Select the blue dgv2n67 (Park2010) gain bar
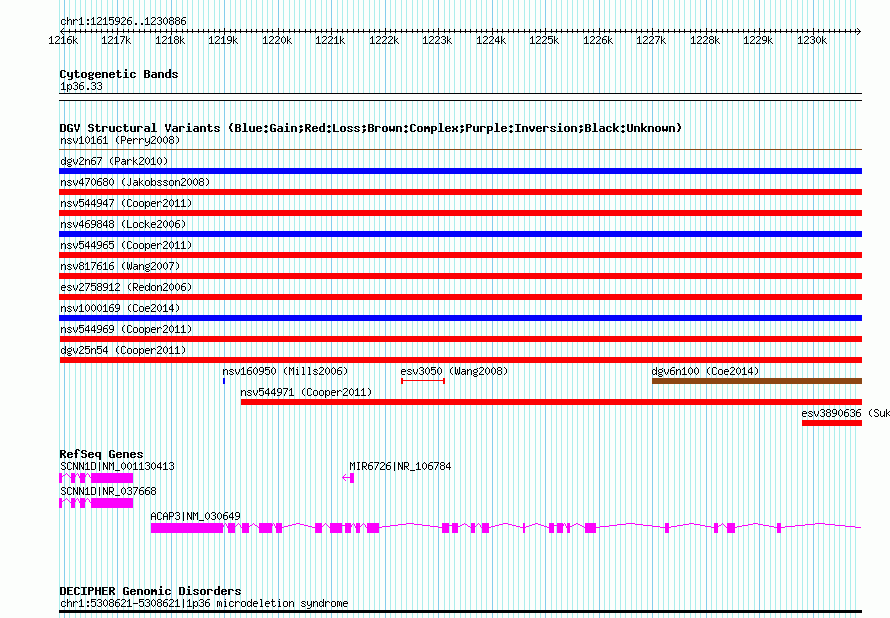This screenshot has width=890, height=618. click(x=460, y=171)
